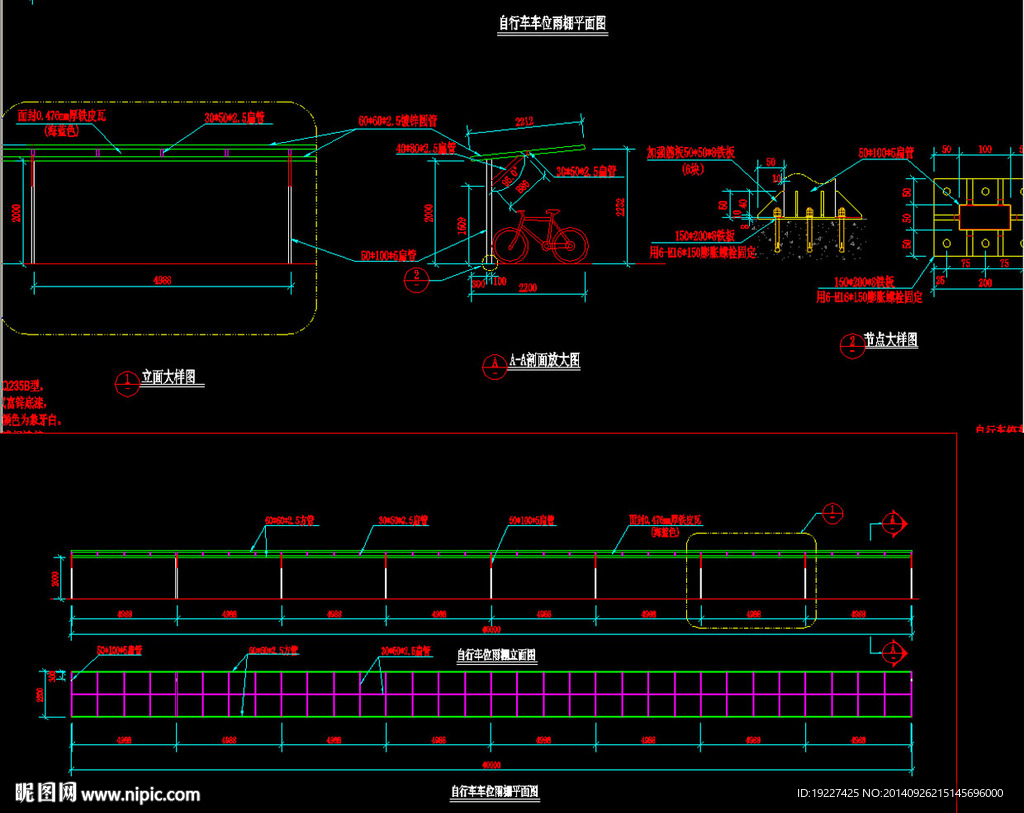Select the 2212 roof dimension text

tap(524, 121)
